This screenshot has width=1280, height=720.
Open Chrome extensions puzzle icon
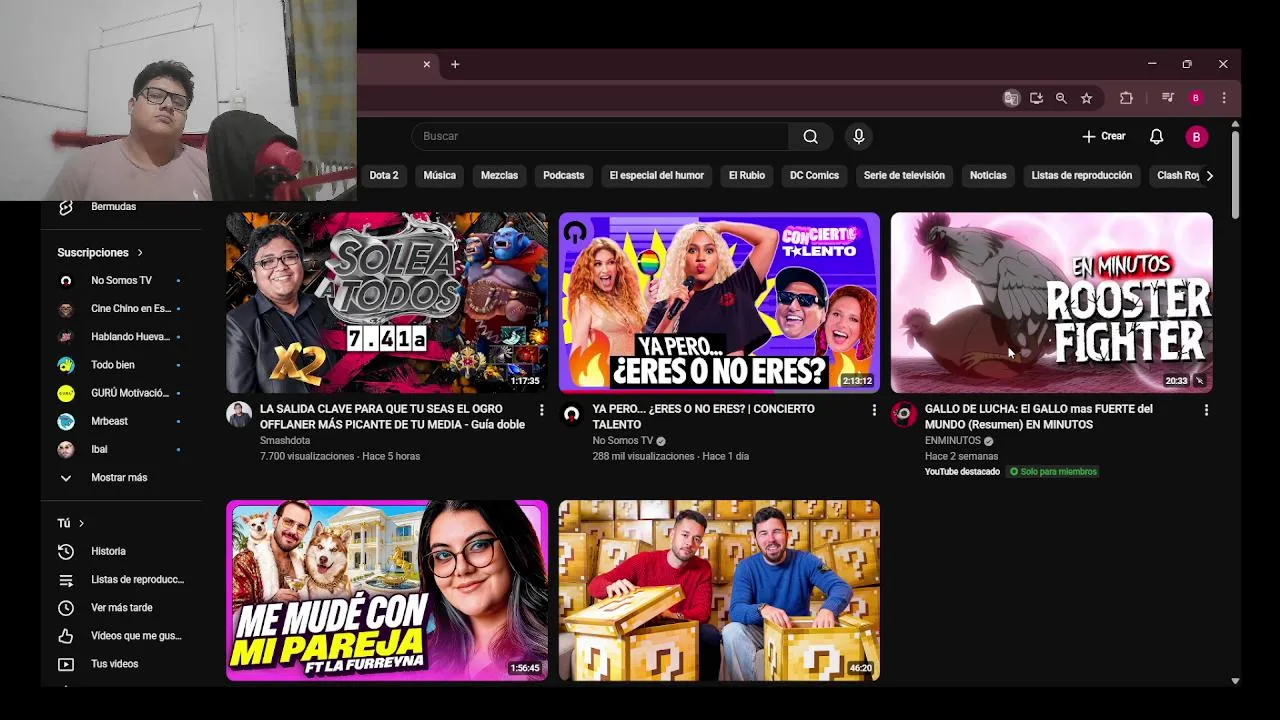[1126, 98]
